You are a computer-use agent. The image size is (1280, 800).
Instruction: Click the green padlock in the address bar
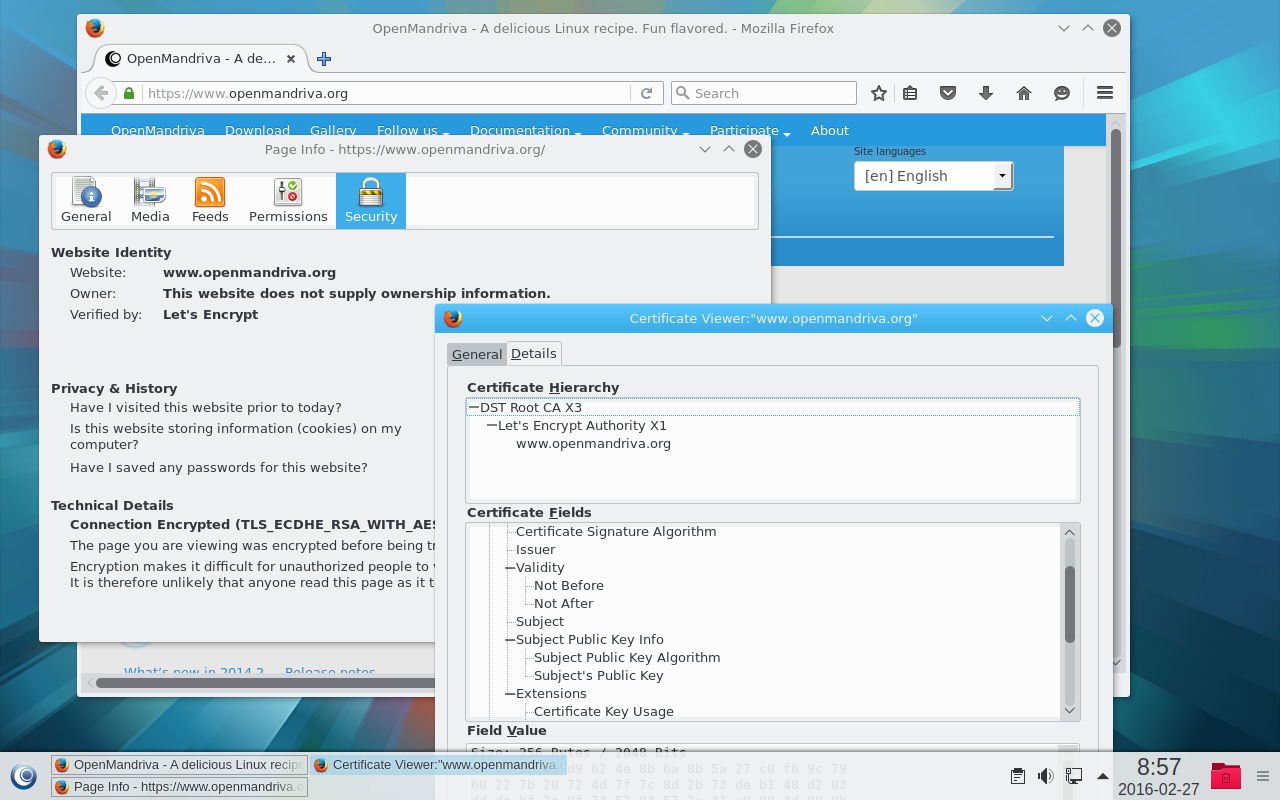(128, 93)
